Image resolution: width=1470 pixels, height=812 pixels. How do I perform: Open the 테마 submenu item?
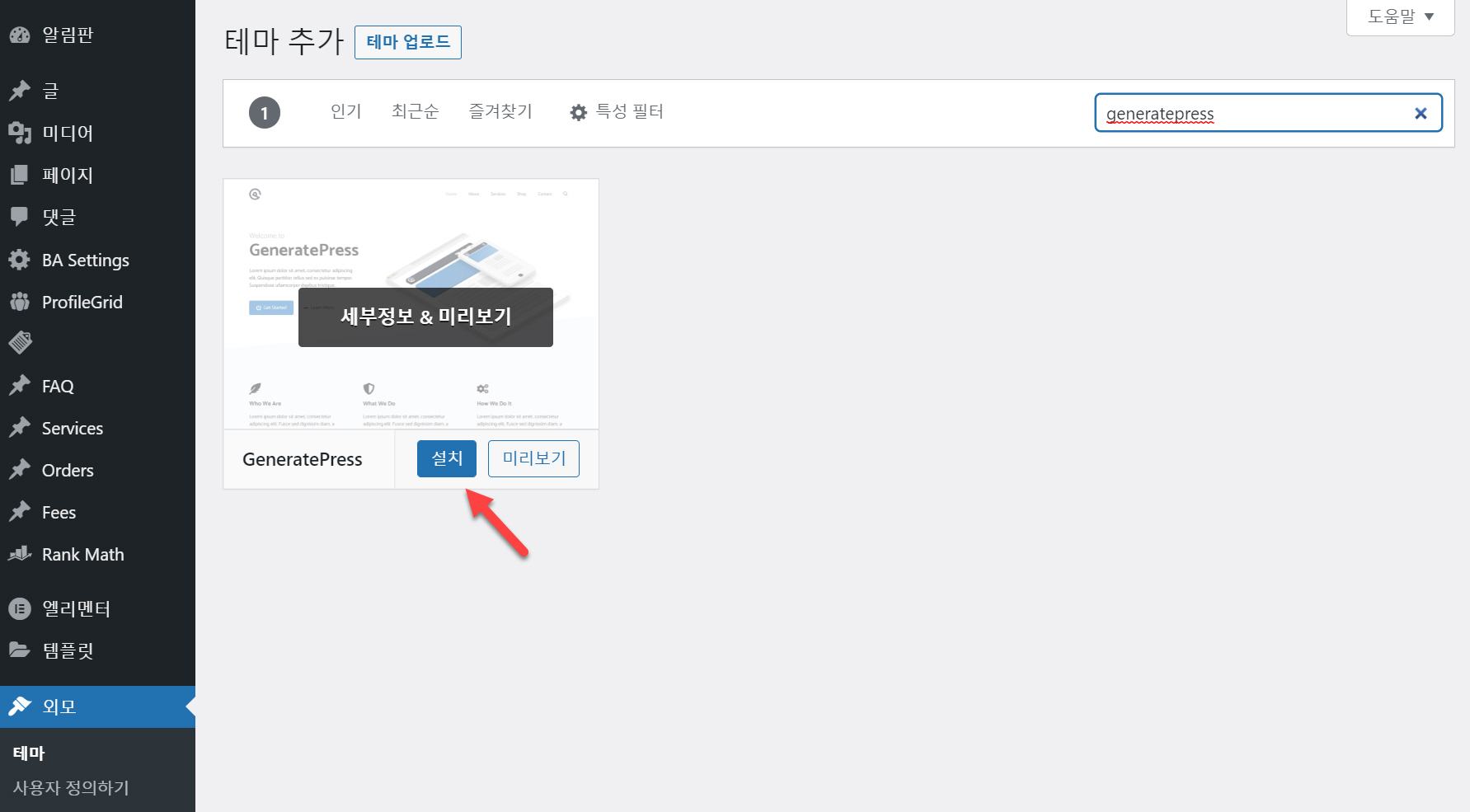point(29,753)
